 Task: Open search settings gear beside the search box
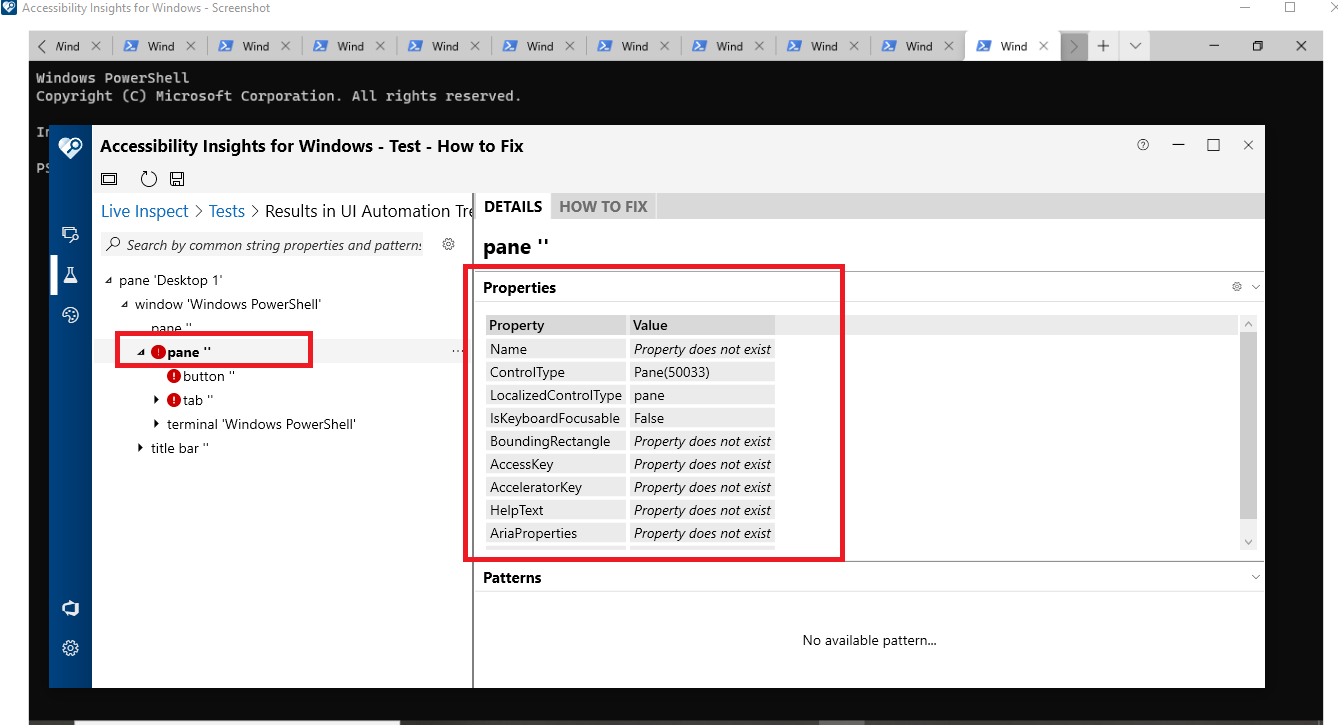(x=448, y=243)
